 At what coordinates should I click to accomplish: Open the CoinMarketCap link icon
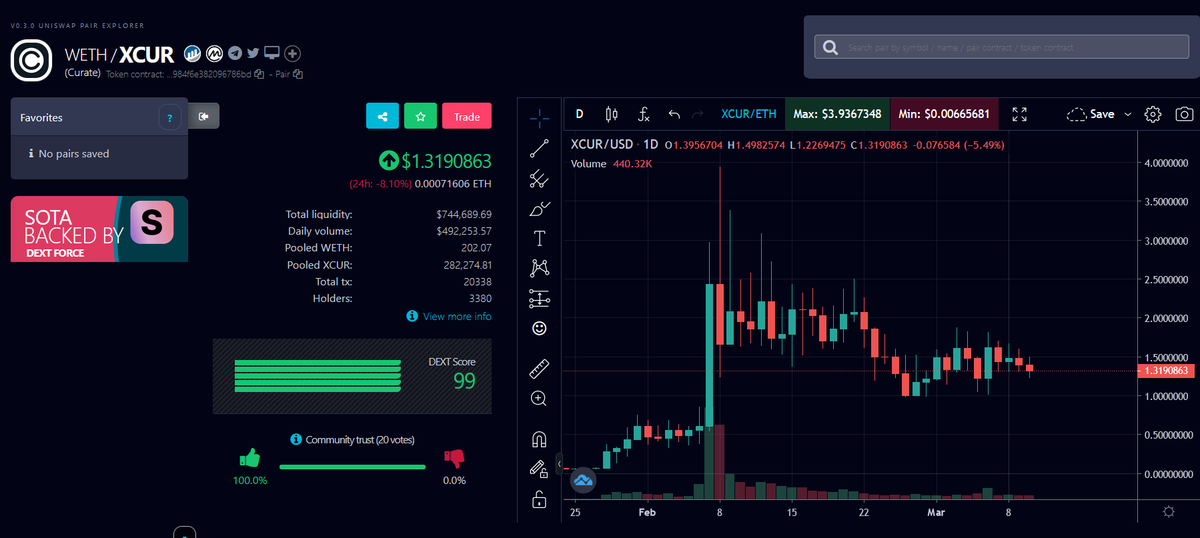214,53
